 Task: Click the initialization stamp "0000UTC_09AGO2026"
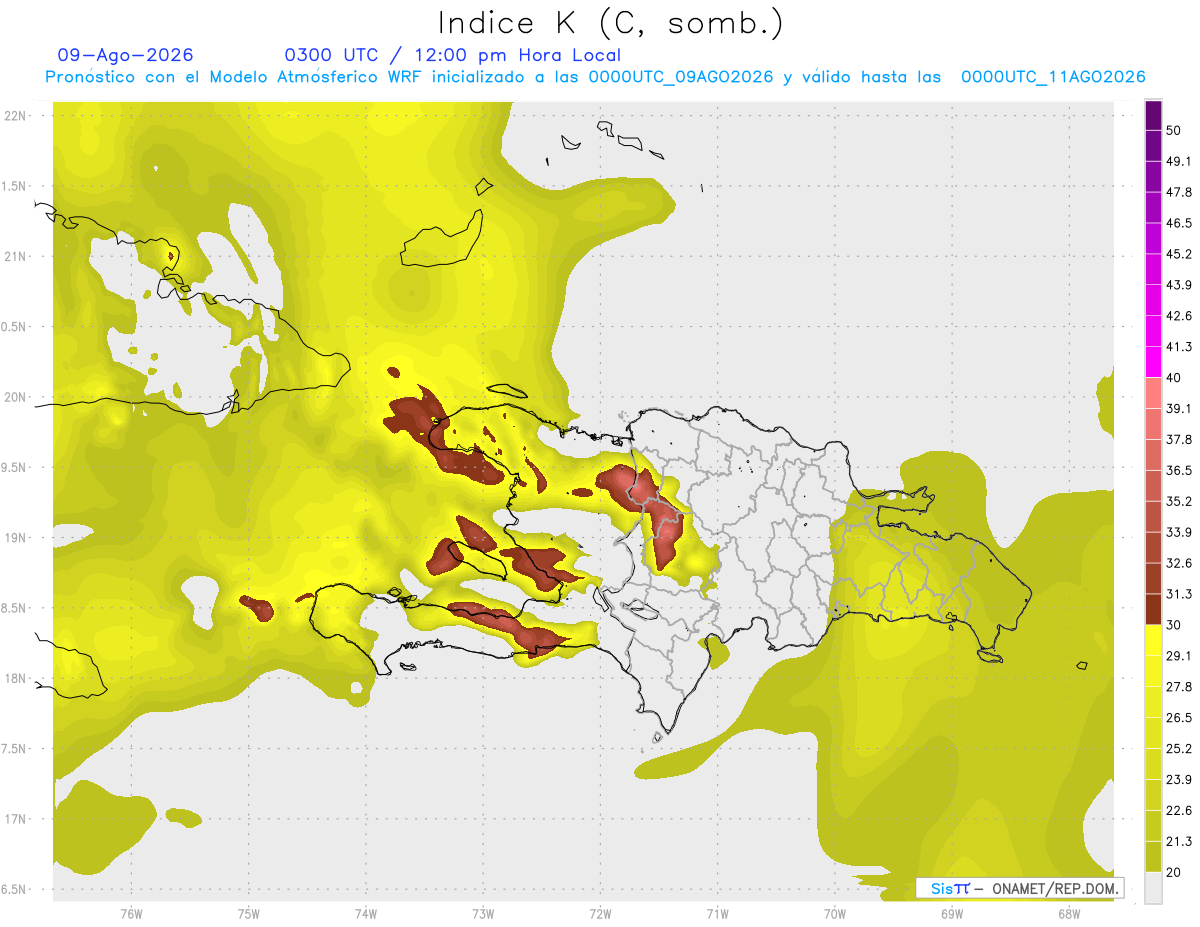click(x=681, y=77)
